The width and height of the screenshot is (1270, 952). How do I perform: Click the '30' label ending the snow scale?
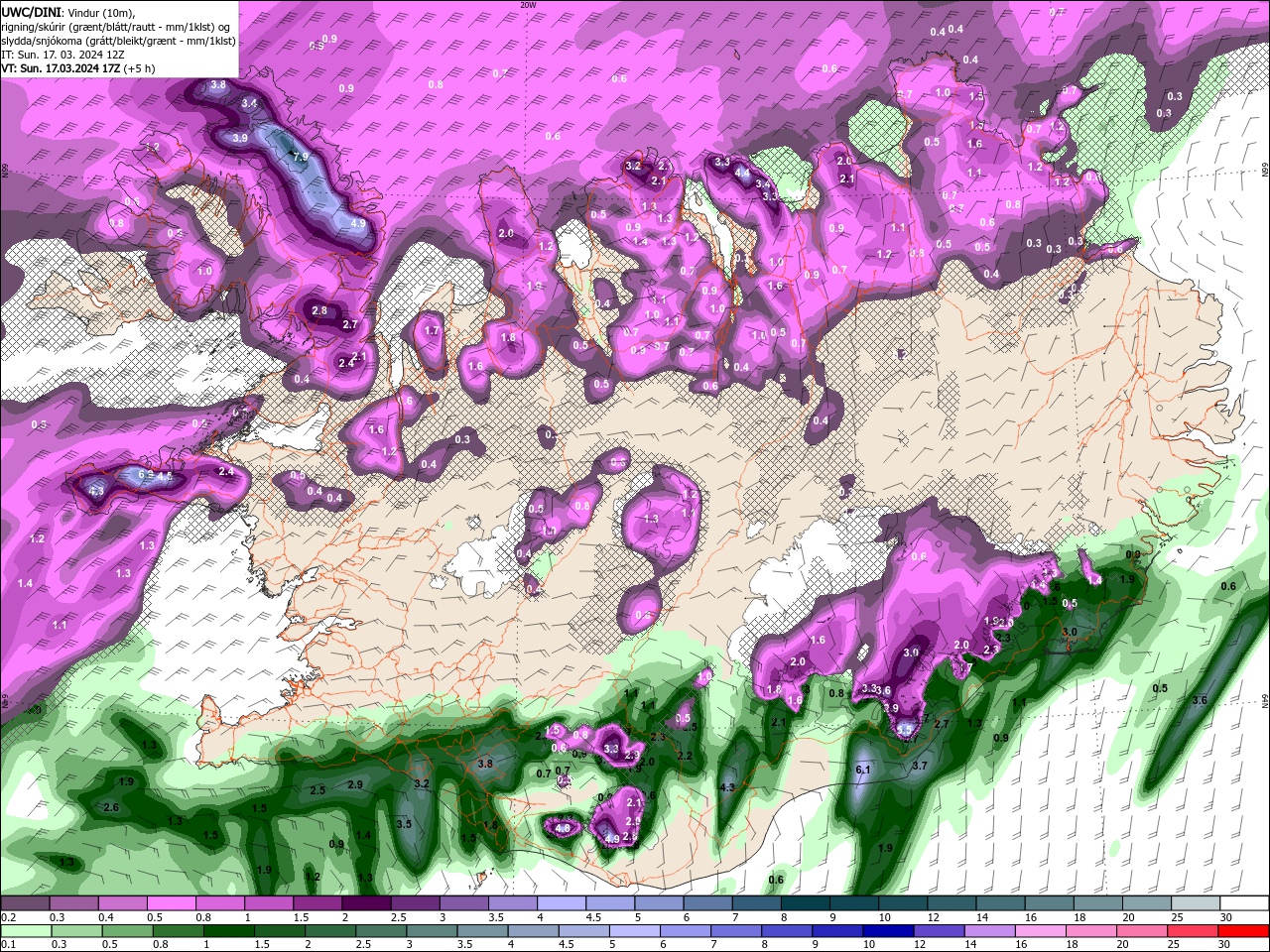click(x=1226, y=917)
